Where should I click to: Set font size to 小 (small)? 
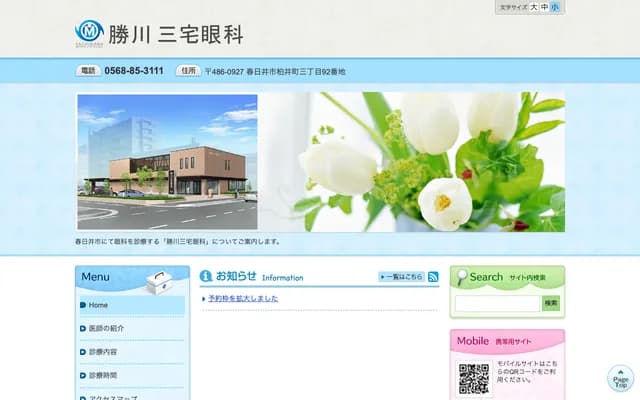pyautogui.click(x=555, y=7)
